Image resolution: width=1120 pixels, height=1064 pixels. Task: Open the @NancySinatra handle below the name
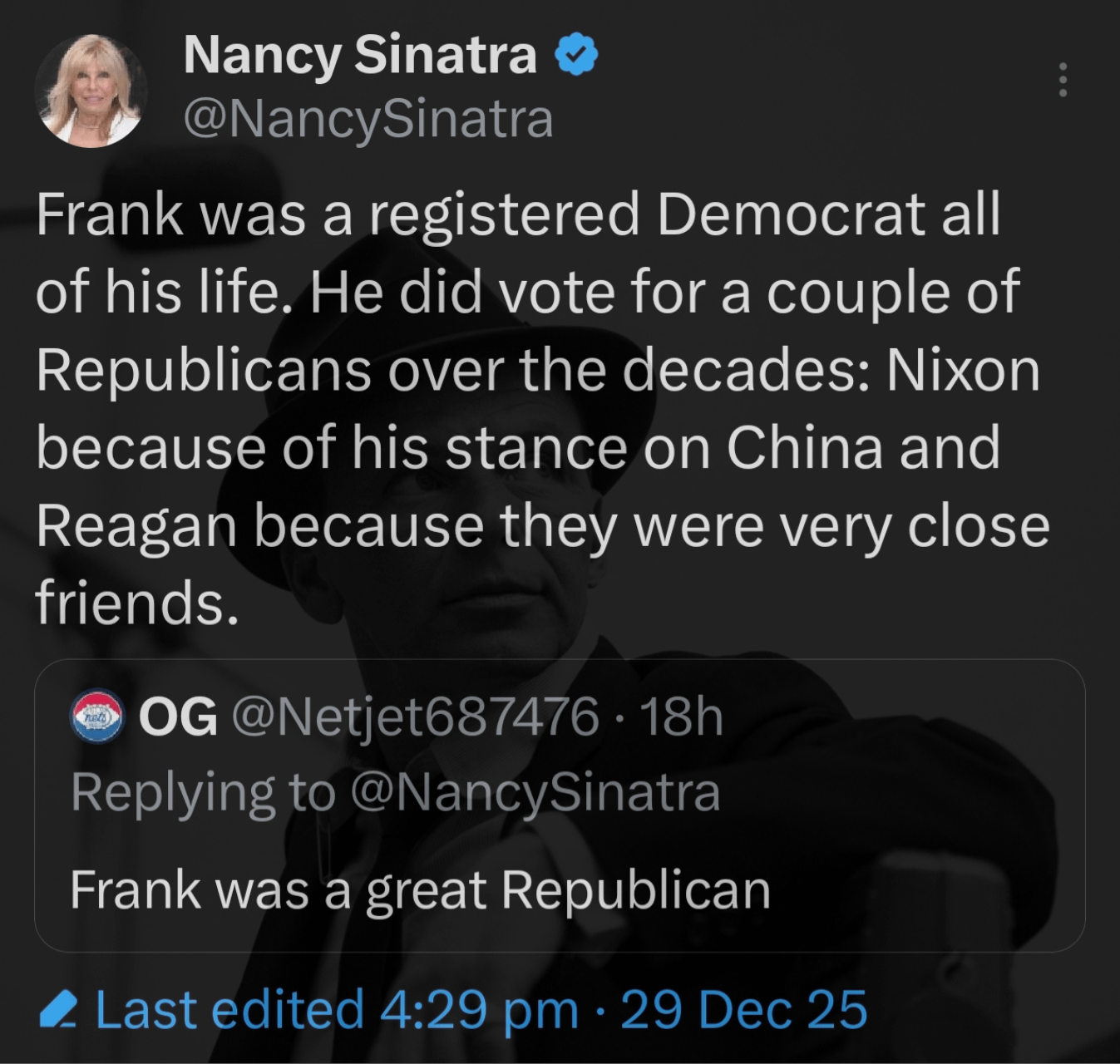click(x=368, y=119)
